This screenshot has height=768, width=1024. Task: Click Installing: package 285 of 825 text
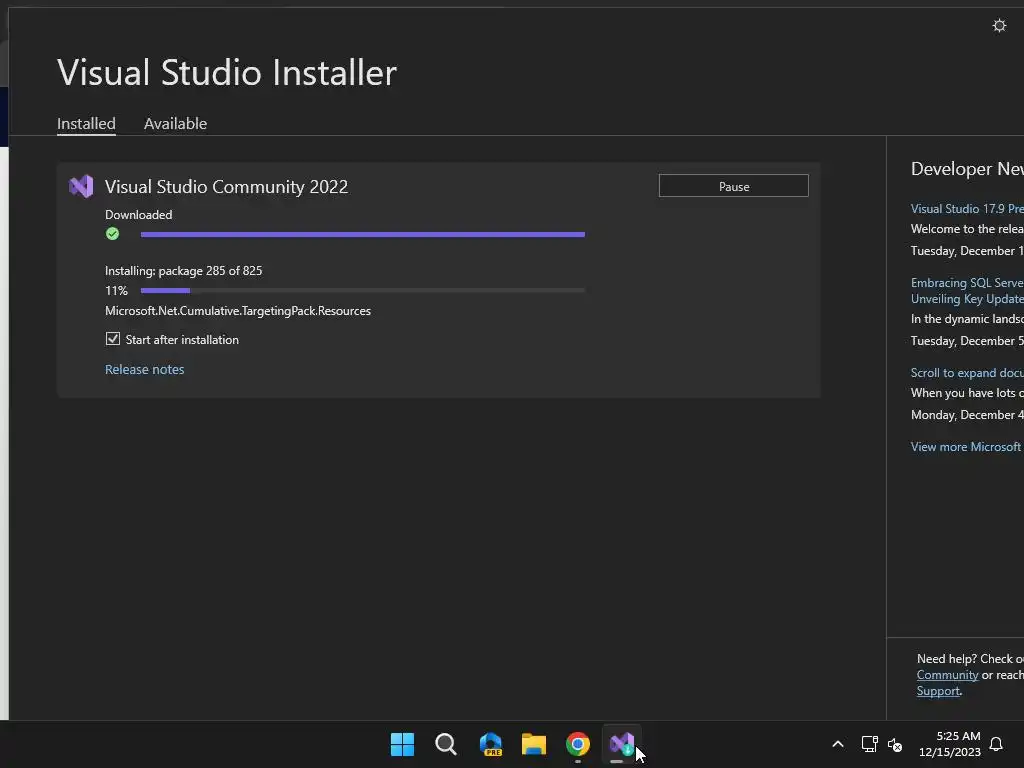coord(184,270)
